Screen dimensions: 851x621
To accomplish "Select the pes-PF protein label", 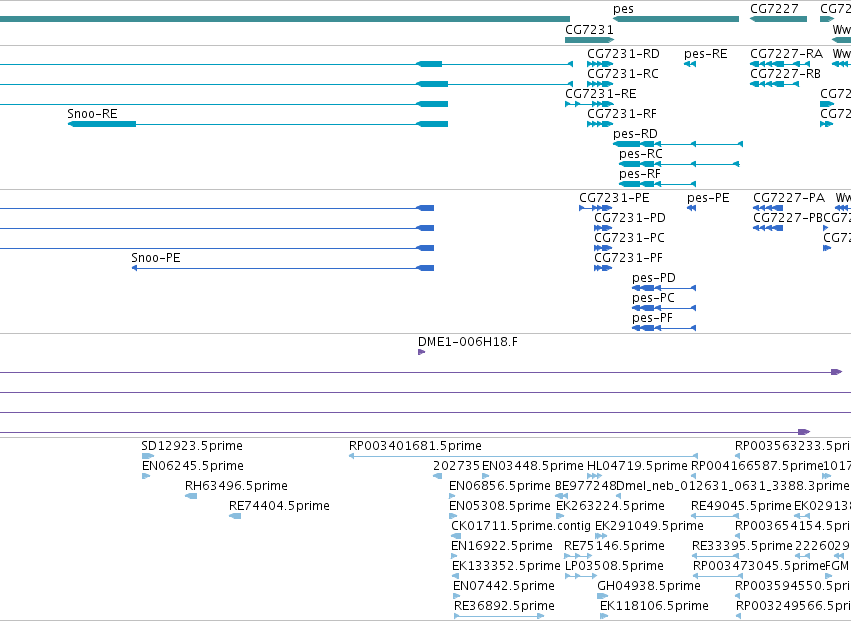I will pyautogui.click(x=652, y=319).
